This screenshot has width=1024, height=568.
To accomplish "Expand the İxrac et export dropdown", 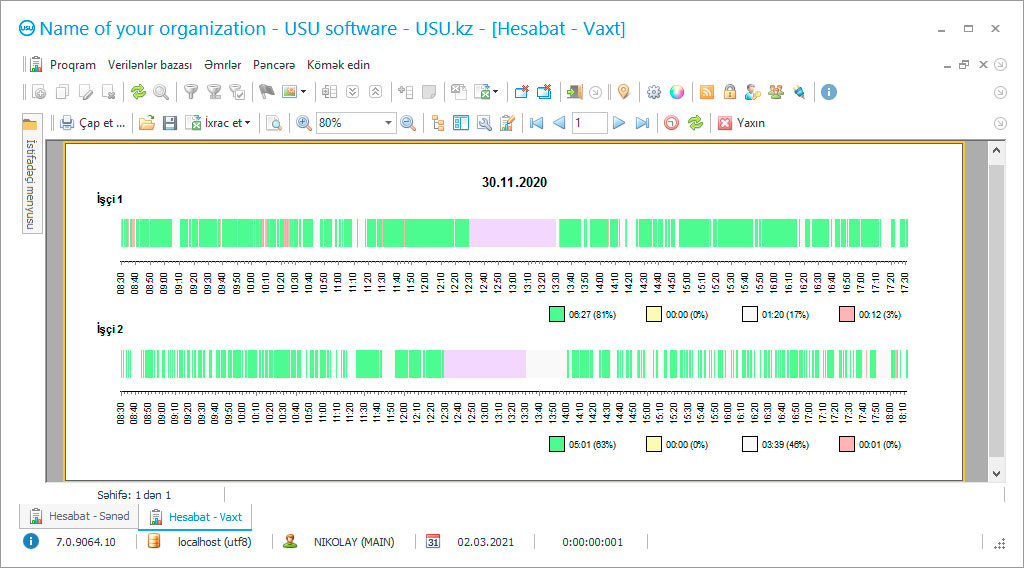I will tap(248, 123).
